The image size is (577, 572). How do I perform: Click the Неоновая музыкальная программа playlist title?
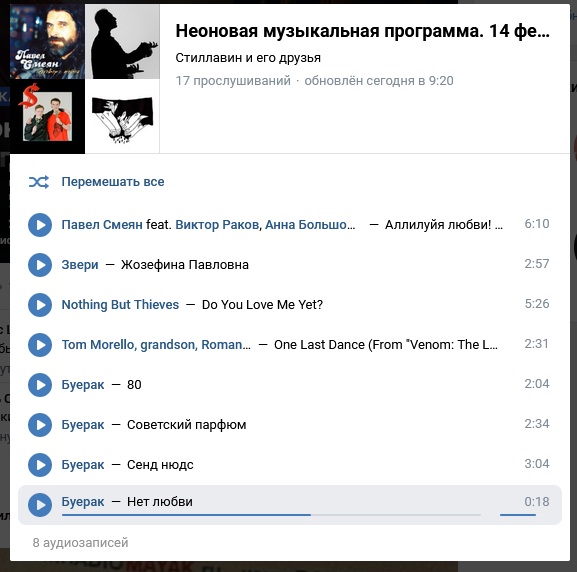click(362, 31)
